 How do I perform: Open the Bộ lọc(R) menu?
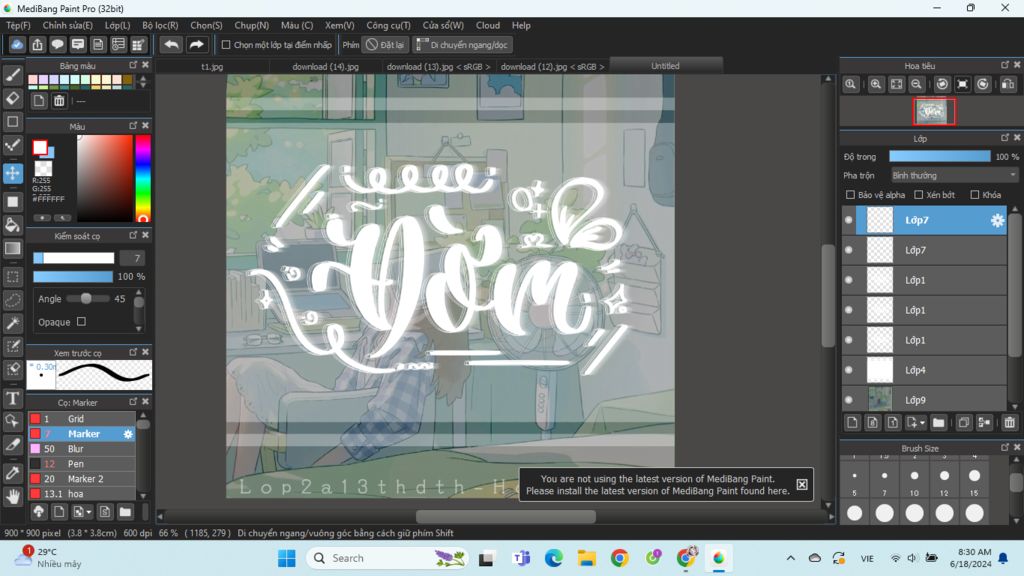point(160,25)
